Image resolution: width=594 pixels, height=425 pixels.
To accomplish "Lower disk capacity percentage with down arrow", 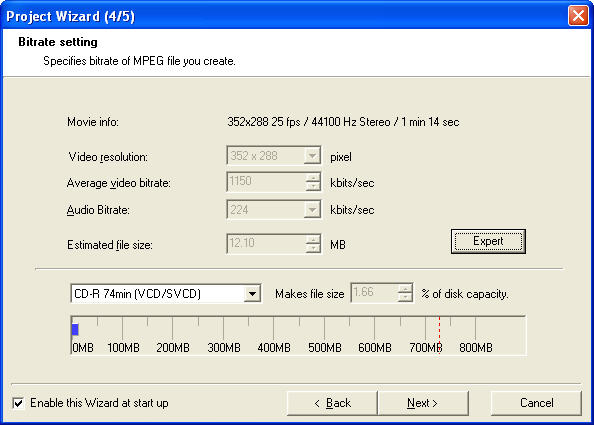I will coord(405,297).
